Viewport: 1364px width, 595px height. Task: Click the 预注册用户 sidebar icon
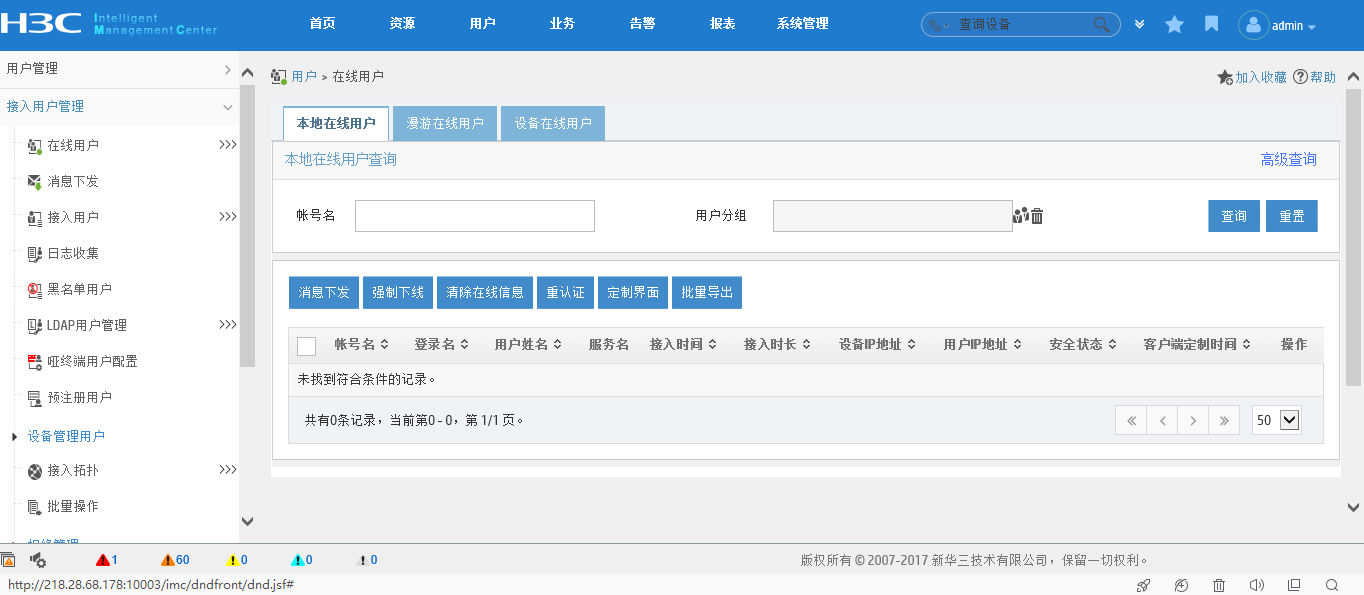(x=34, y=397)
